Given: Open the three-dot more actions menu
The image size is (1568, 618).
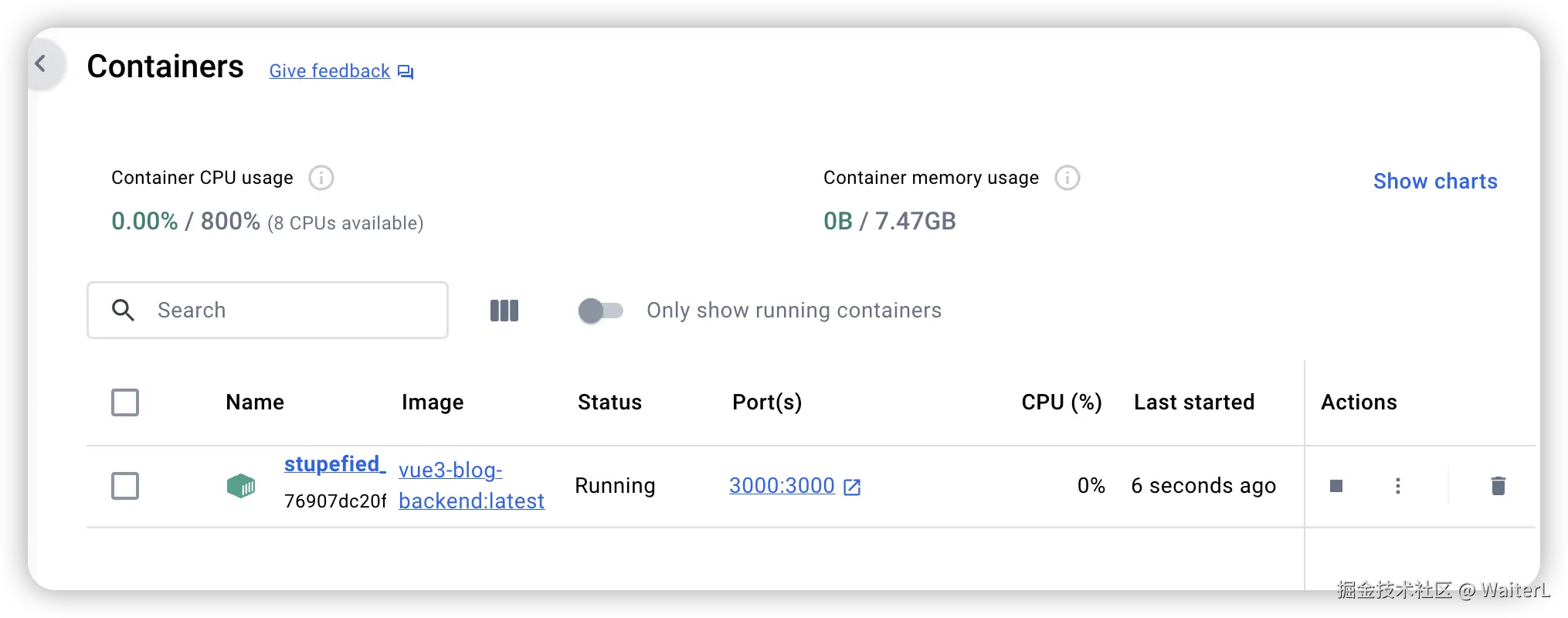Looking at the screenshot, I should pyautogui.click(x=1398, y=486).
